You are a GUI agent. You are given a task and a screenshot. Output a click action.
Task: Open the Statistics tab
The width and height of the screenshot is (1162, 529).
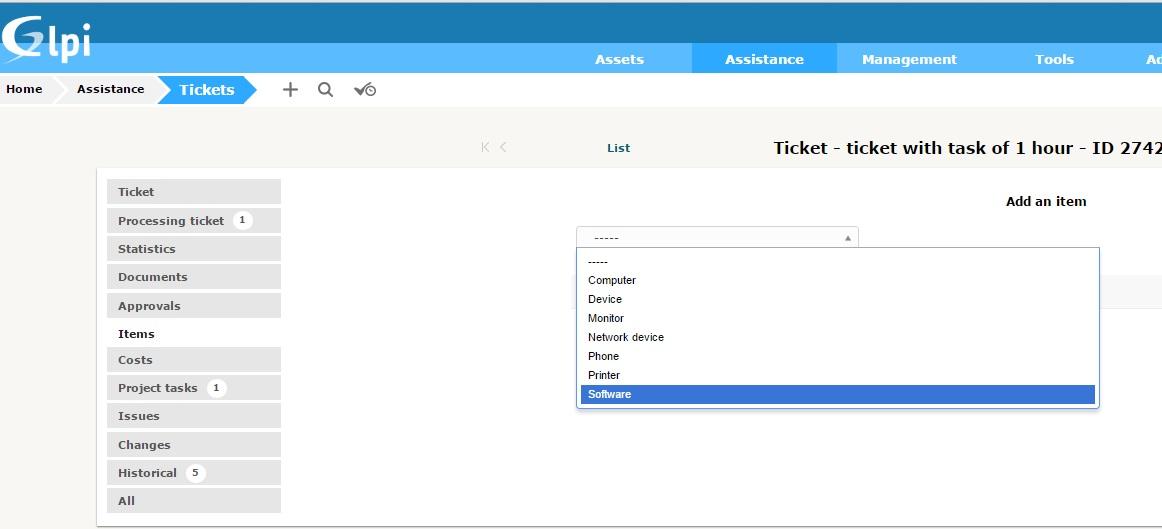tap(194, 248)
